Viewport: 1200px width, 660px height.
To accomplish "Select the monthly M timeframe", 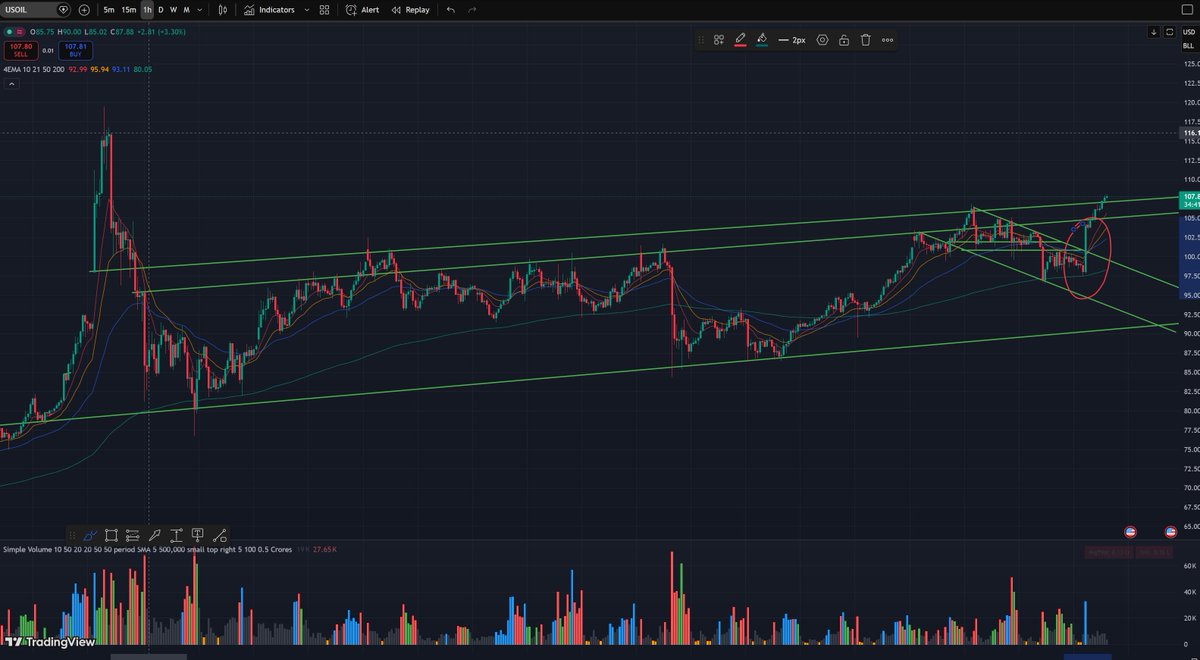I will (x=186, y=9).
